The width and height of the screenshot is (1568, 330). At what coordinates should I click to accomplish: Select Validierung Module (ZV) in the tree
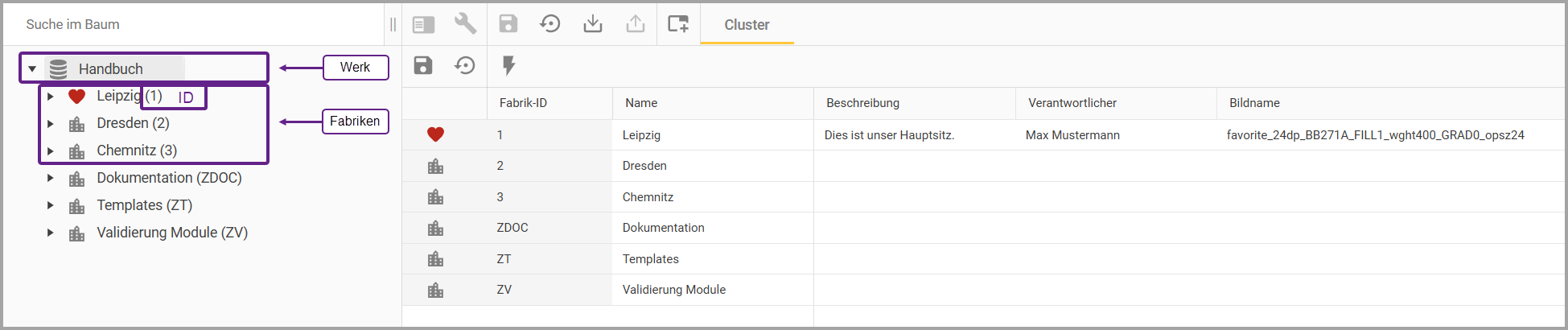[172, 233]
